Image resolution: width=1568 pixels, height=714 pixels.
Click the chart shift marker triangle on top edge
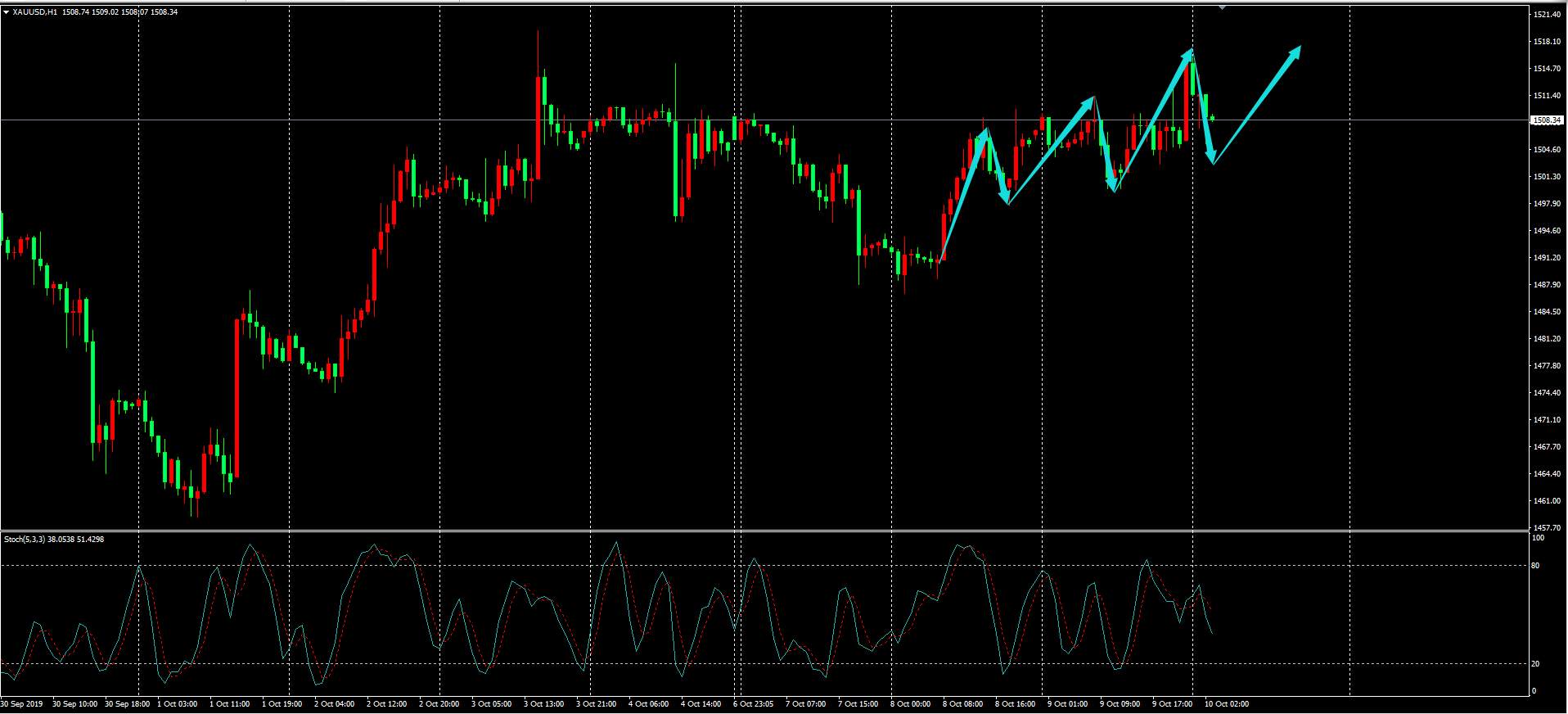[x=1222, y=7]
